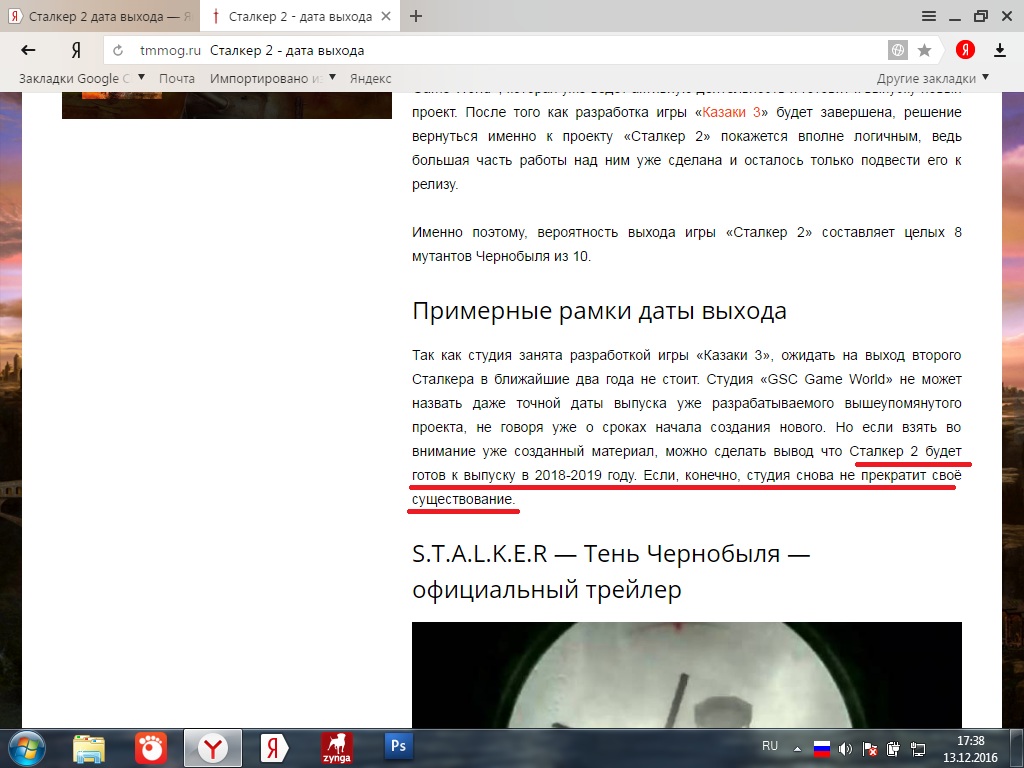Launch Zynga from the taskbar
This screenshot has width=1024, height=768.
point(336,748)
